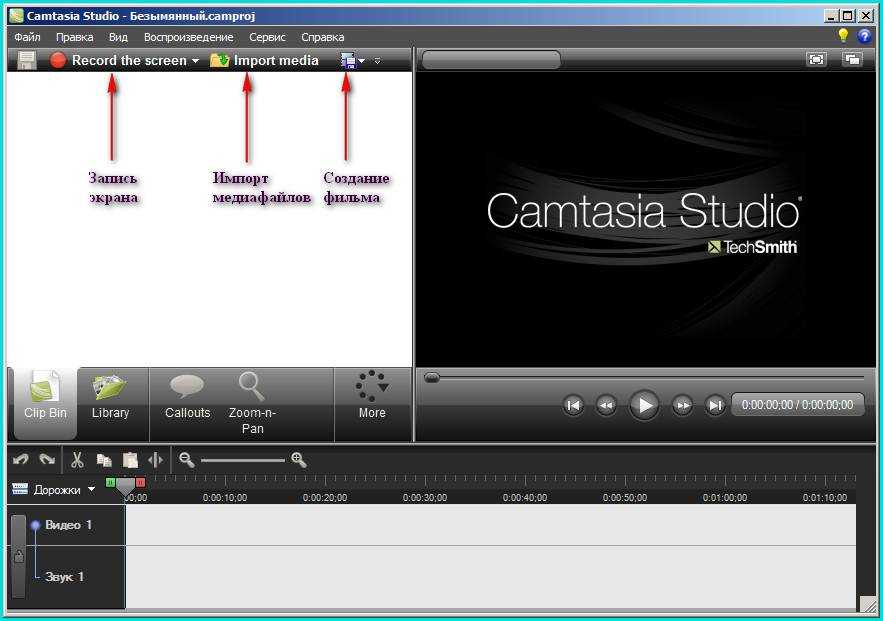This screenshot has width=883, height=621.
Task: Open the Файл menu
Action: click(x=27, y=37)
